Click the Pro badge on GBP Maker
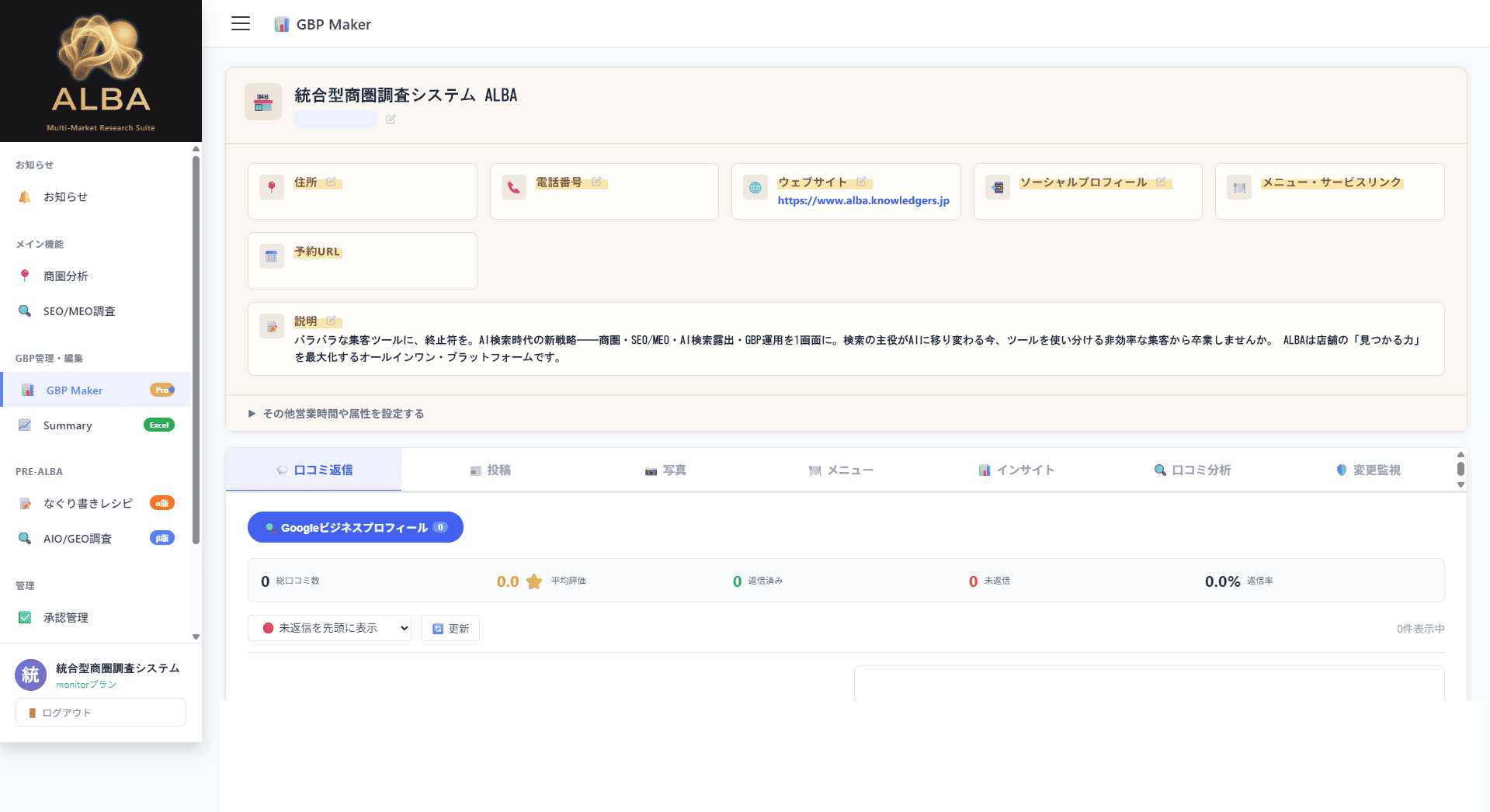 (162, 390)
